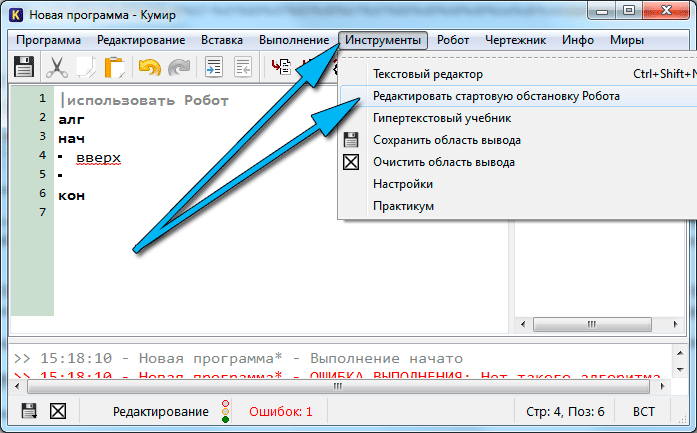This screenshot has width=697, height=433.
Task: Open the Робот menu
Action: click(x=453, y=40)
